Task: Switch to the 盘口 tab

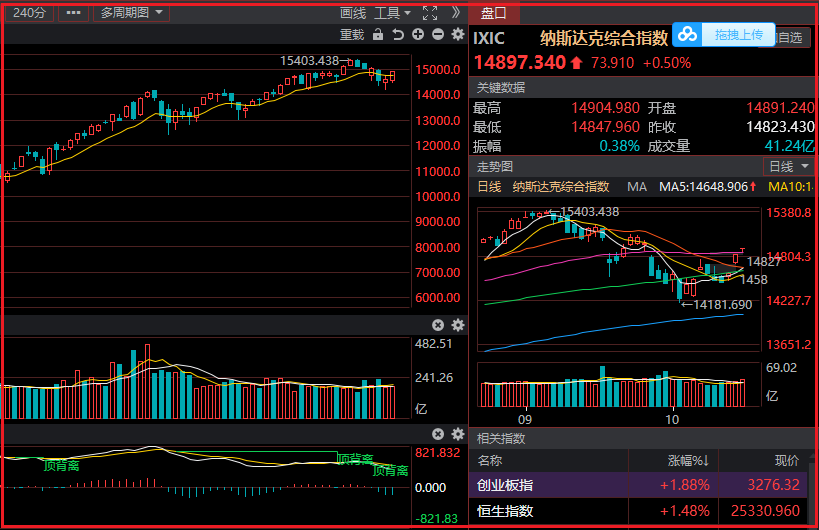Action: 494,13
